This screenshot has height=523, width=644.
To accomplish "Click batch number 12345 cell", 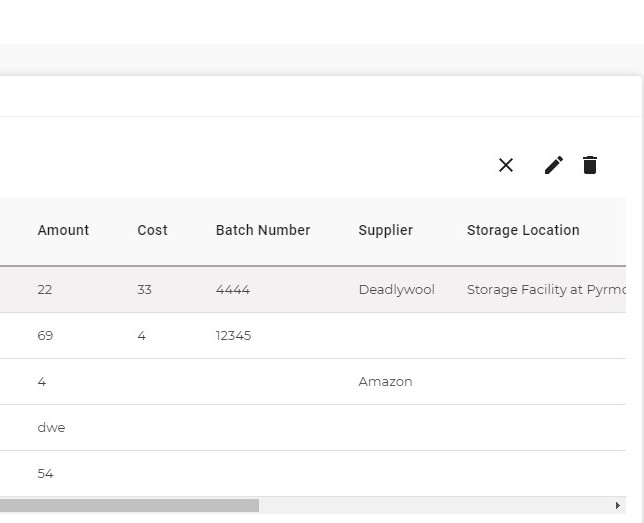I will point(233,336).
